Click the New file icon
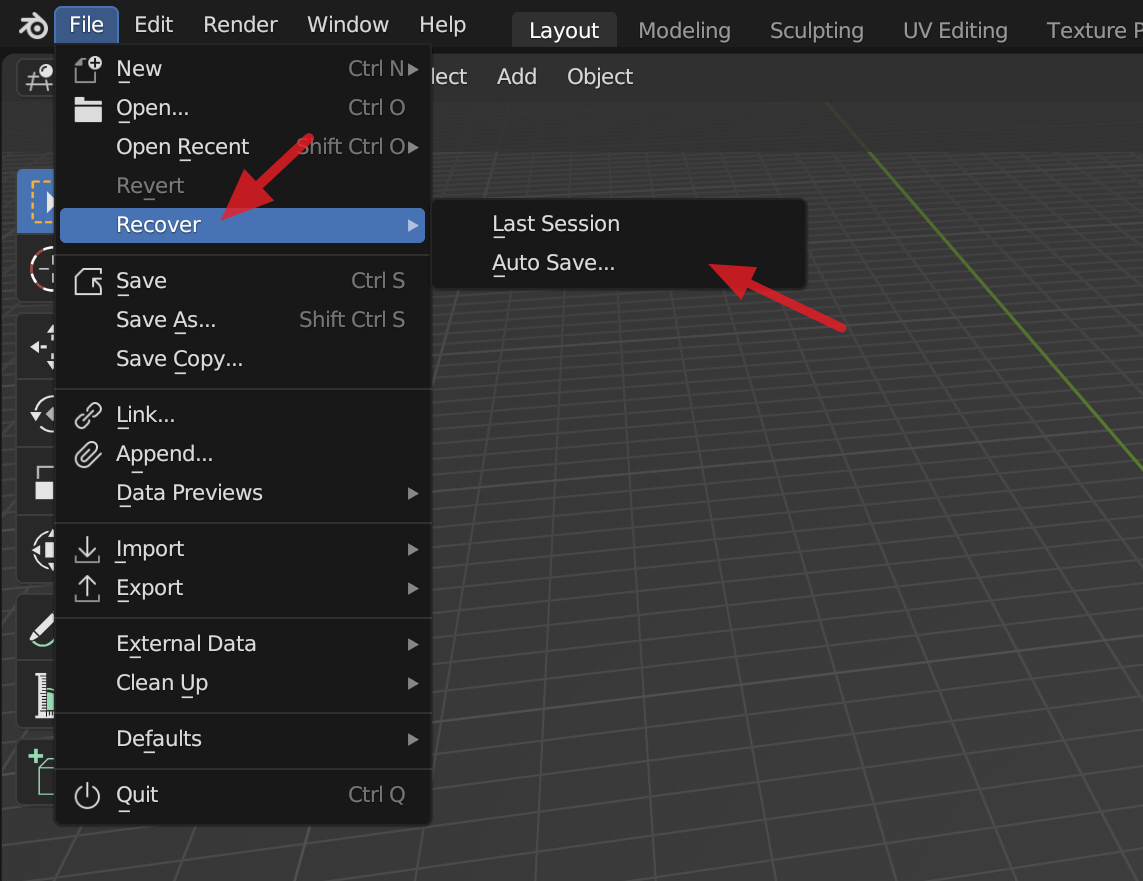1143x881 pixels. (87, 69)
